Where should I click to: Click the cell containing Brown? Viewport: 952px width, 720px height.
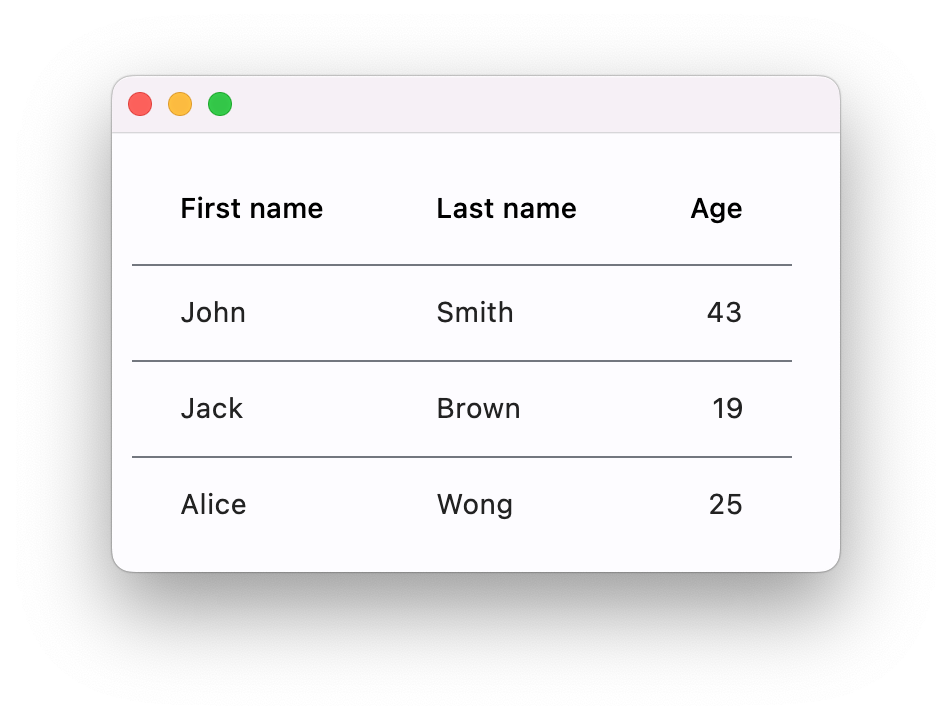click(478, 408)
